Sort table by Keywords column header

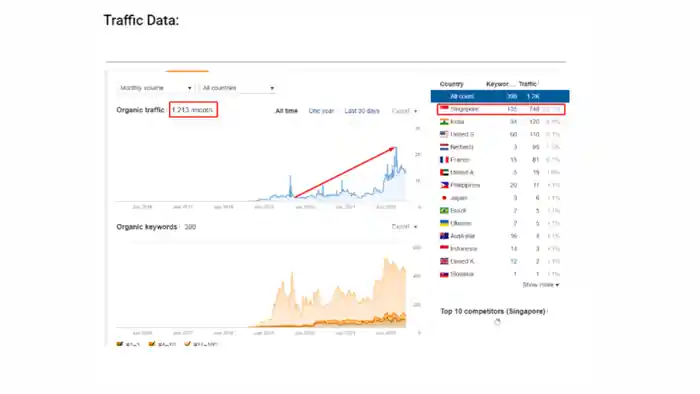point(500,84)
